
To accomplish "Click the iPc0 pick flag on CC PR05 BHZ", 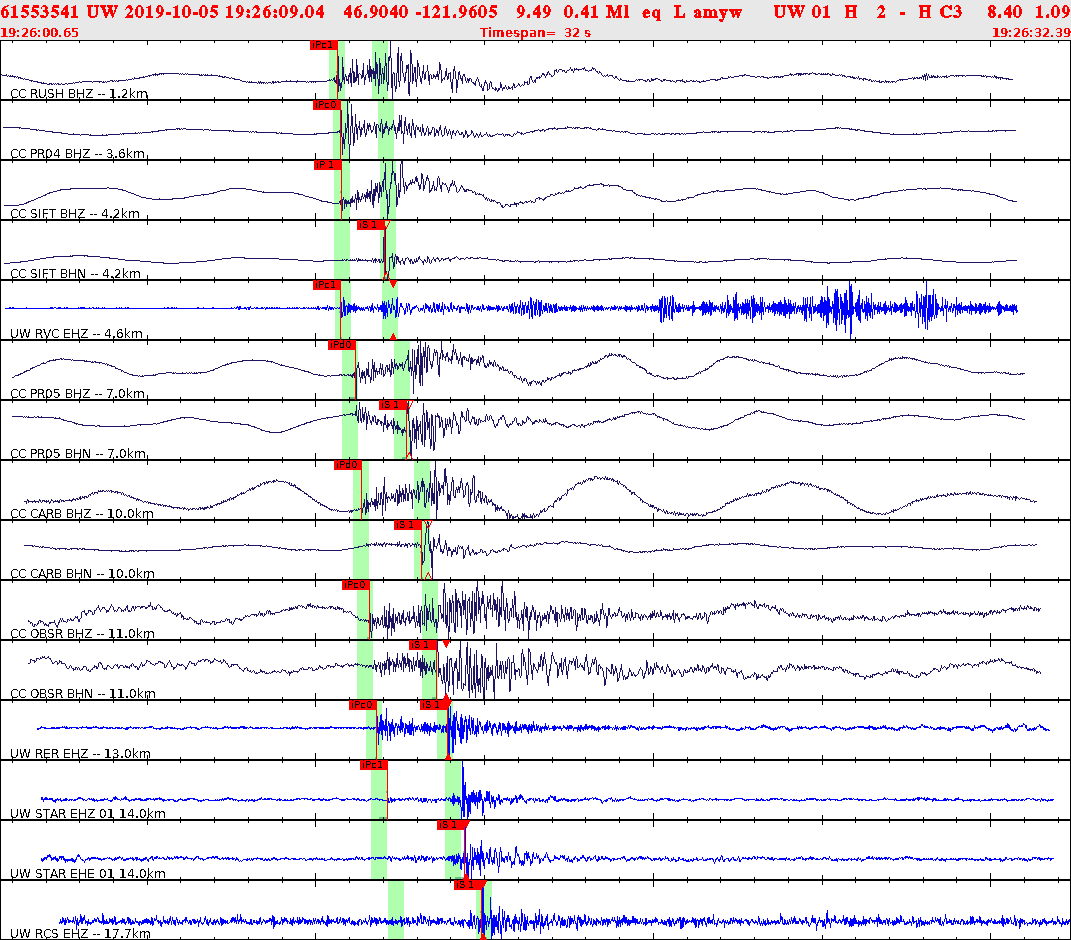I will [x=340, y=347].
